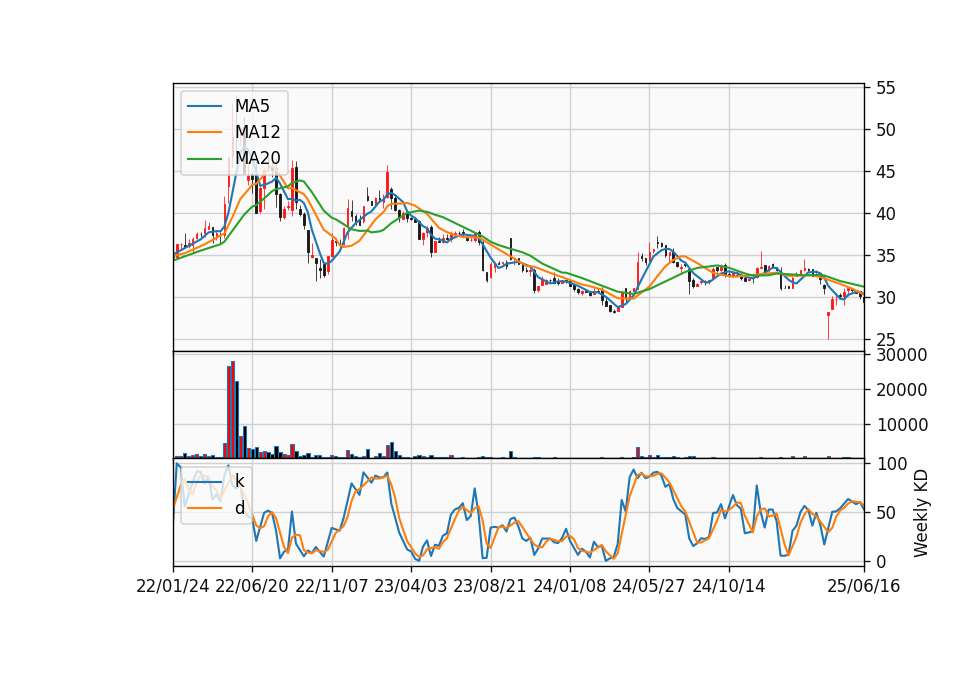This screenshot has width=960, height=690.
Task: Click the volume axis value 30000
Action: click(901, 355)
